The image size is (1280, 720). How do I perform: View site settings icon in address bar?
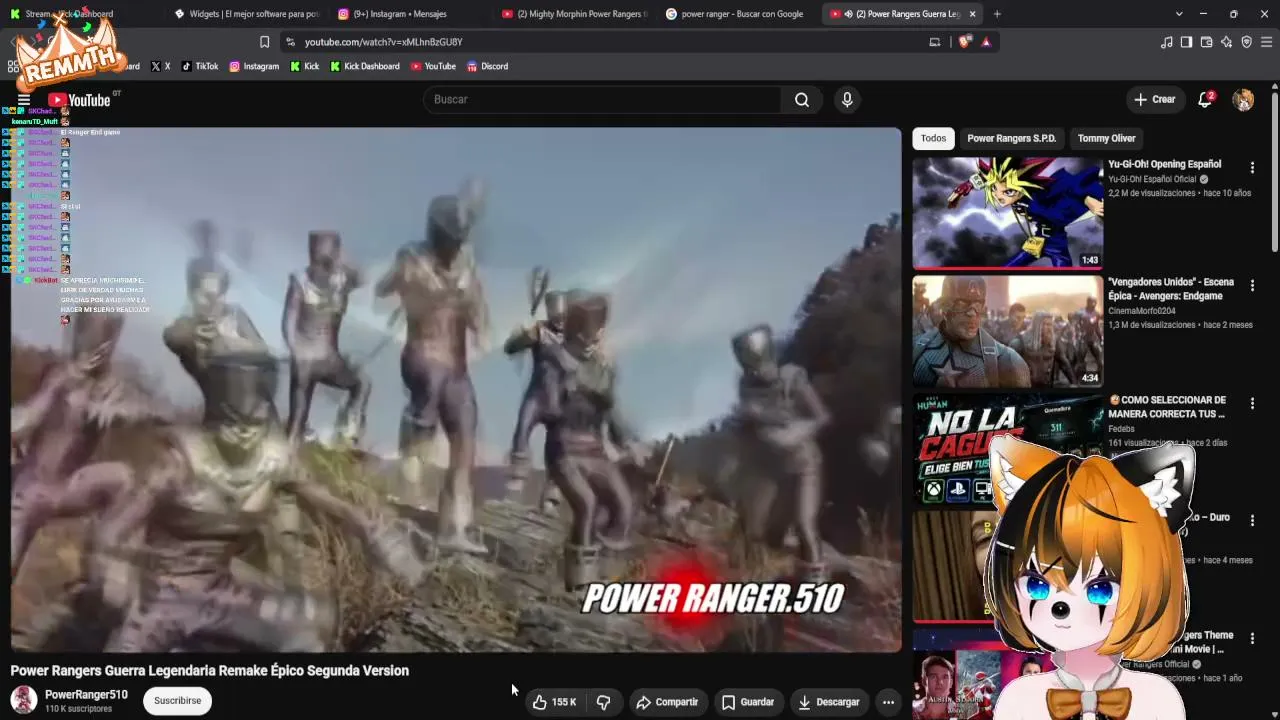click(x=290, y=42)
